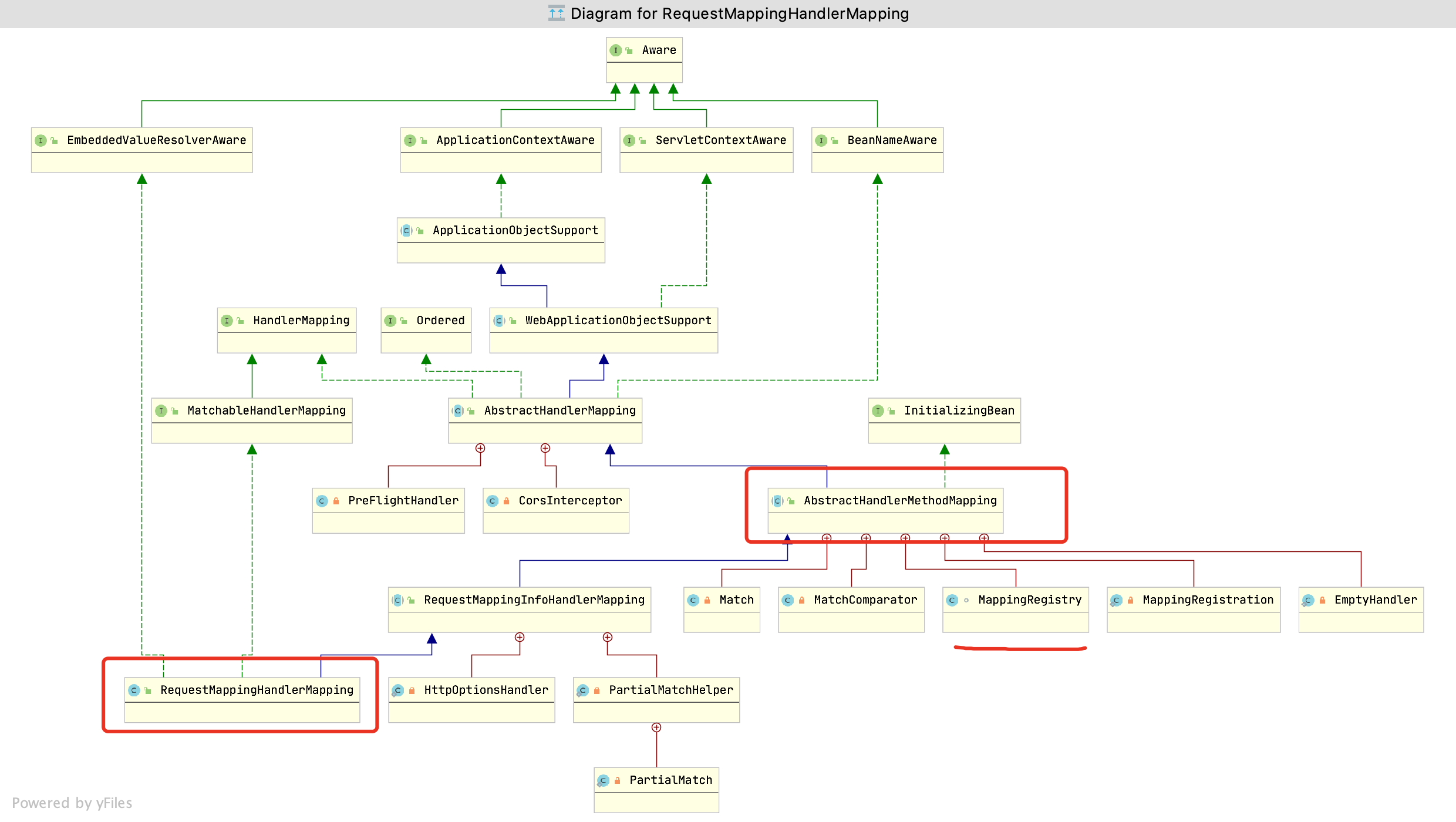This screenshot has height=822, width=1456.
Task: Click the interface icon beside ApplicationContextAware
Action: (410, 140)
